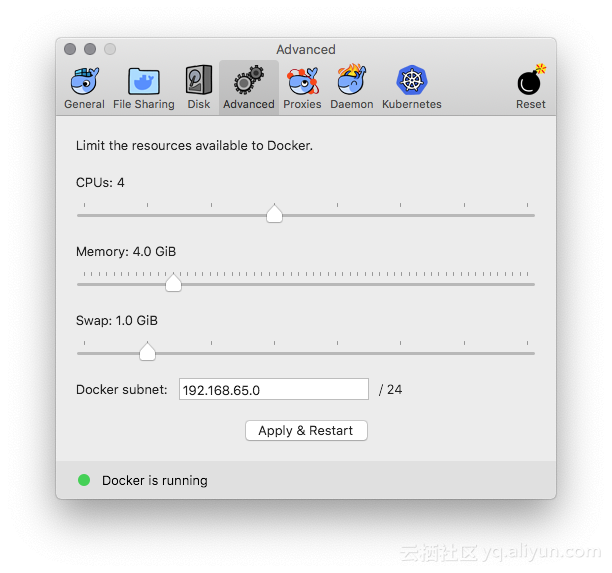The height and width of the screenshot is (573, 612).
Task: Click the 'Docker is running' status text
Action: click(155, 480)
